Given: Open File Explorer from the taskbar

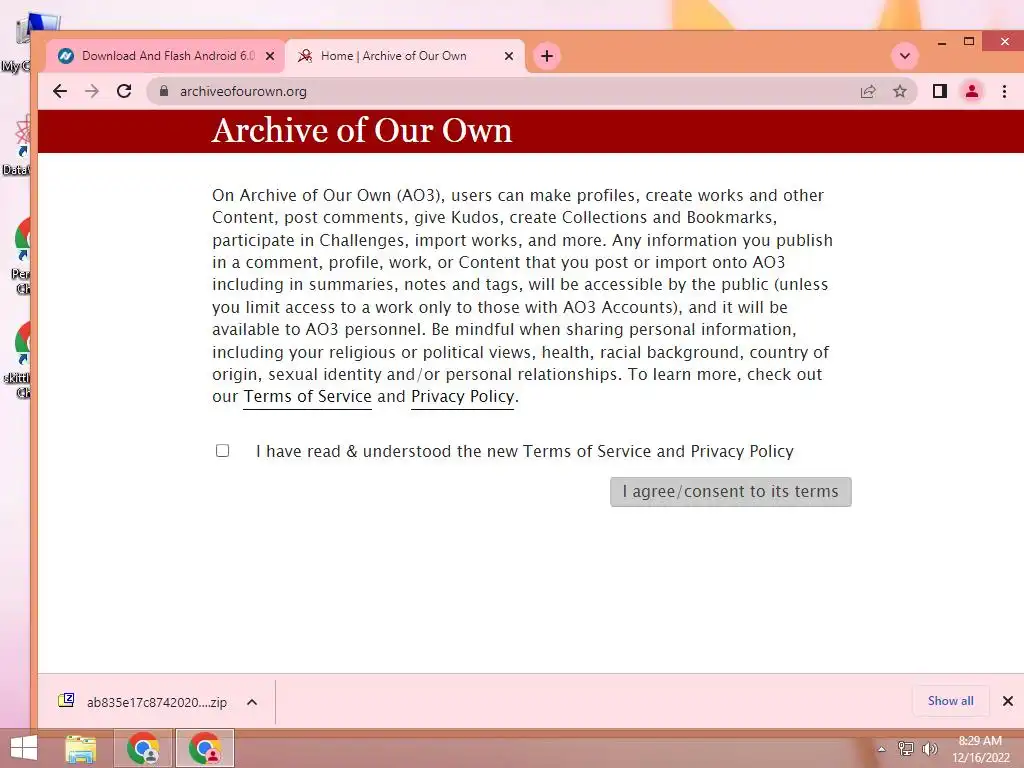Looking at the screenshot, I should point(81,748).
